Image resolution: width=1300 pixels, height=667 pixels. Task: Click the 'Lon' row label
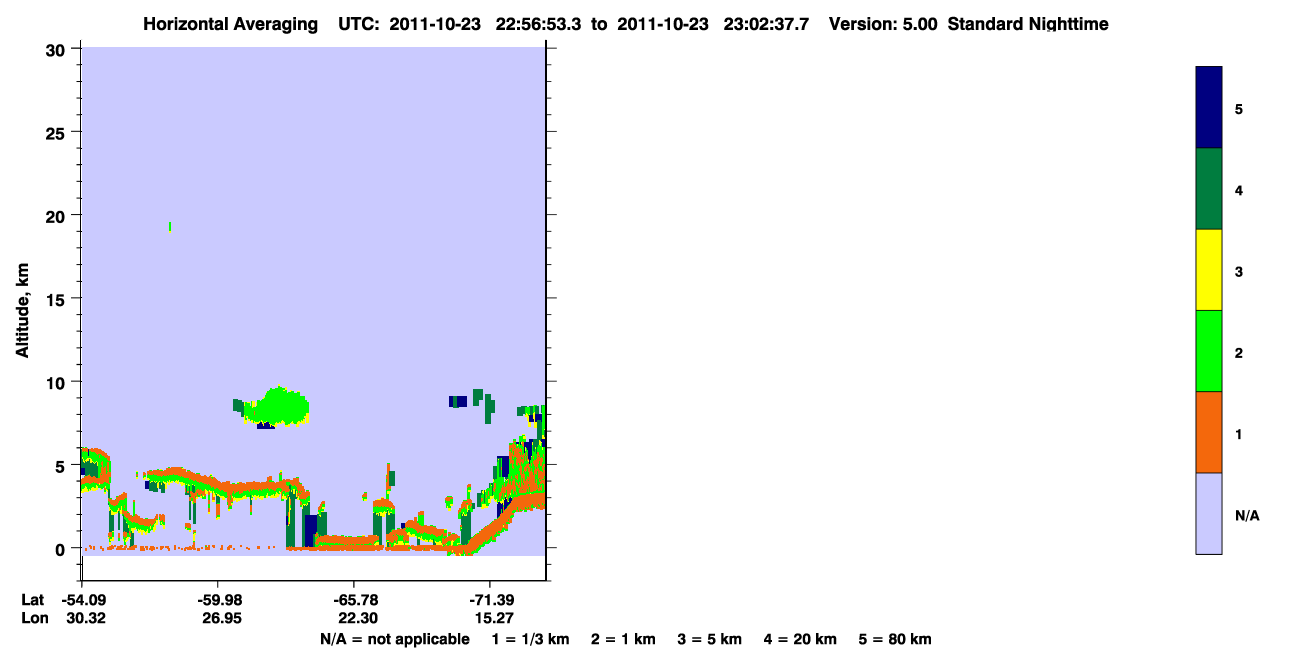point(34,618)
